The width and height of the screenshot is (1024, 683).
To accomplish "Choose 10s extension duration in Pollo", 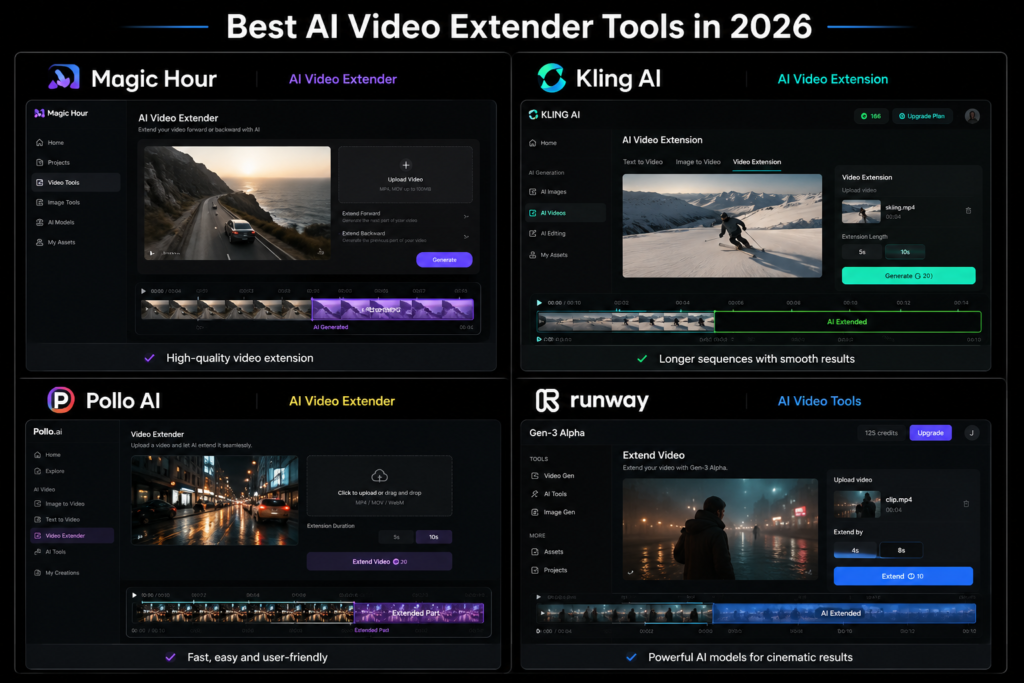I will click(x=434, y=537).
